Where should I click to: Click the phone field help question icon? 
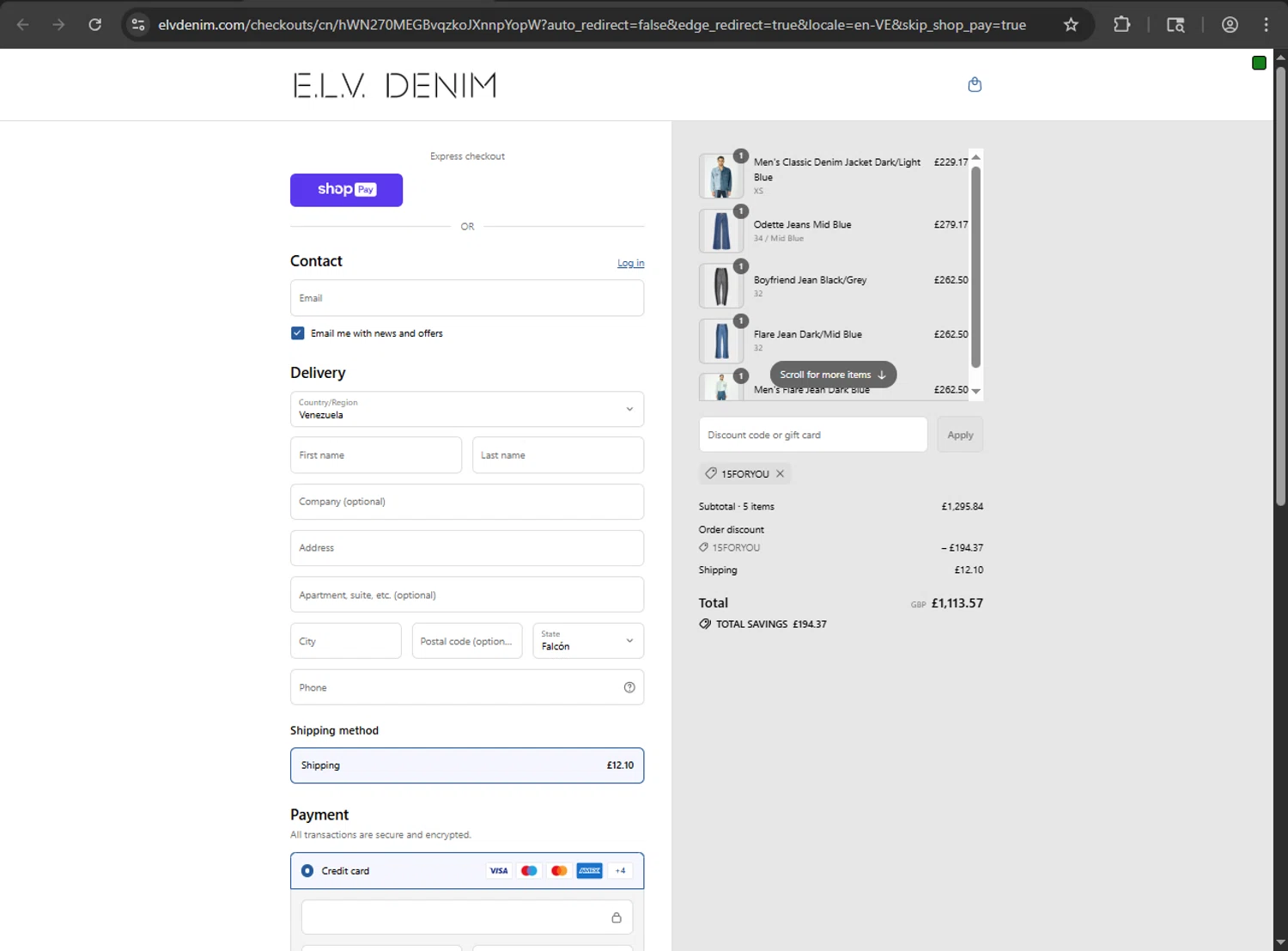[629, 687]
